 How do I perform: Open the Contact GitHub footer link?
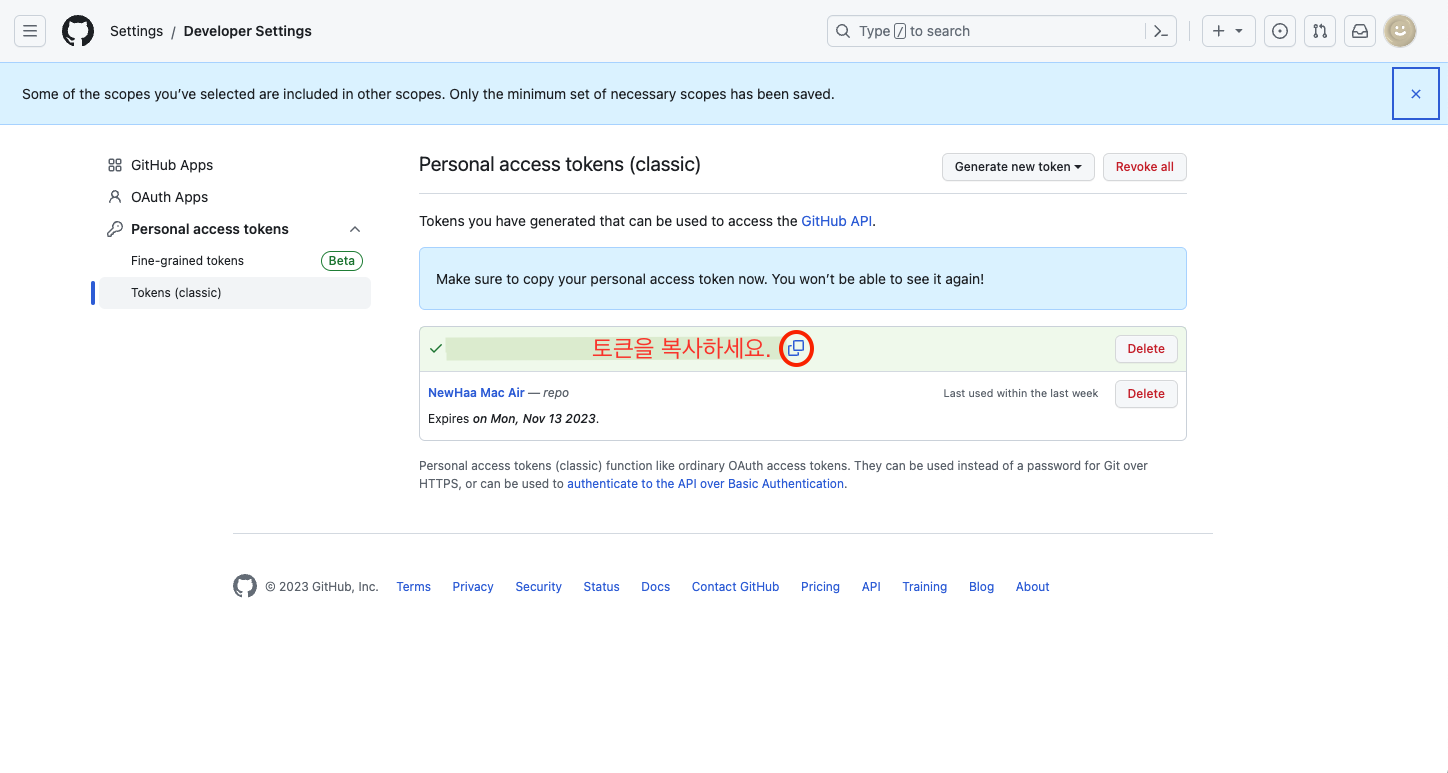coord(735,587)
